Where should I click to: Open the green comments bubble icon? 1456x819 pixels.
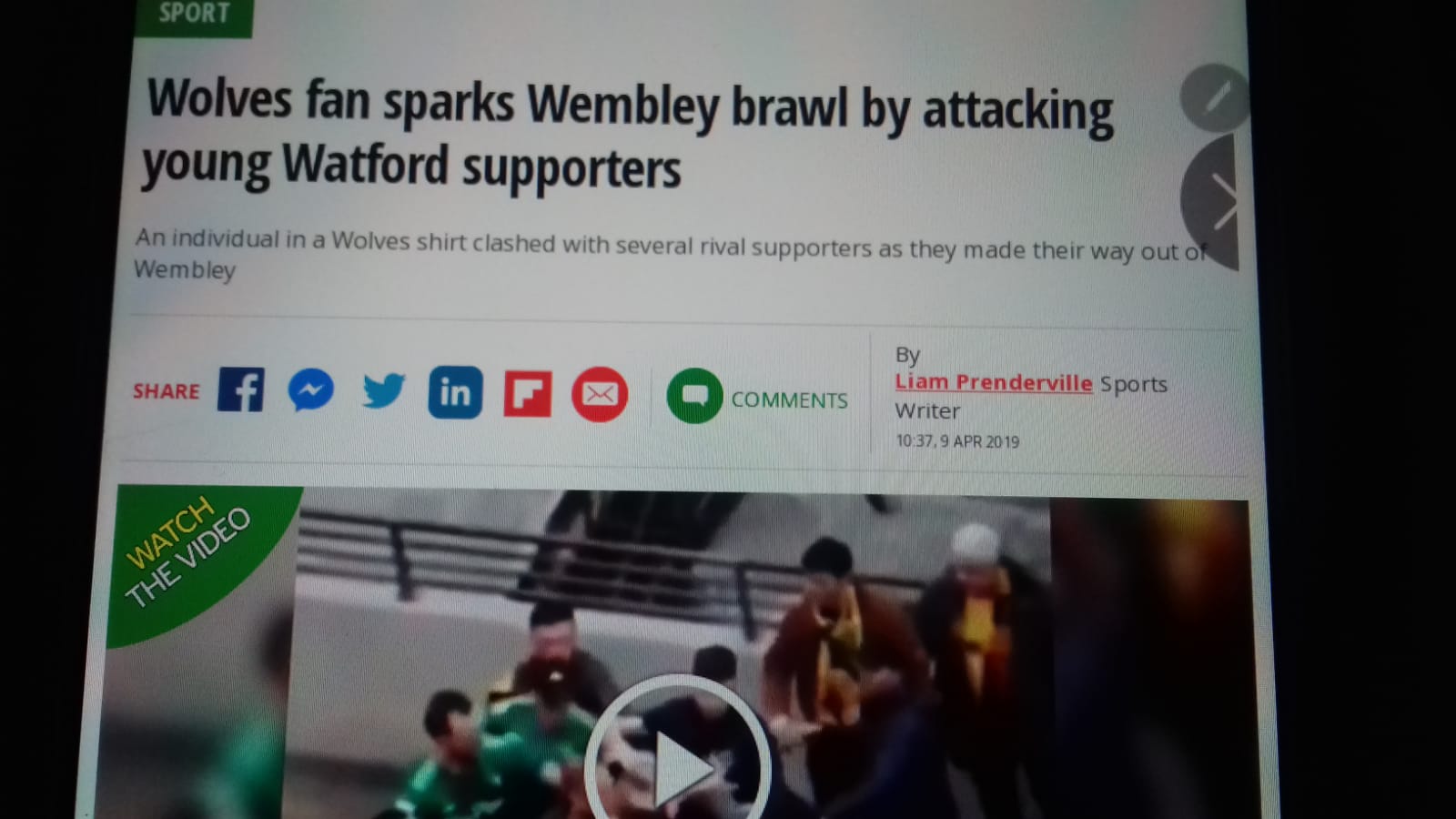coord(694,396)
